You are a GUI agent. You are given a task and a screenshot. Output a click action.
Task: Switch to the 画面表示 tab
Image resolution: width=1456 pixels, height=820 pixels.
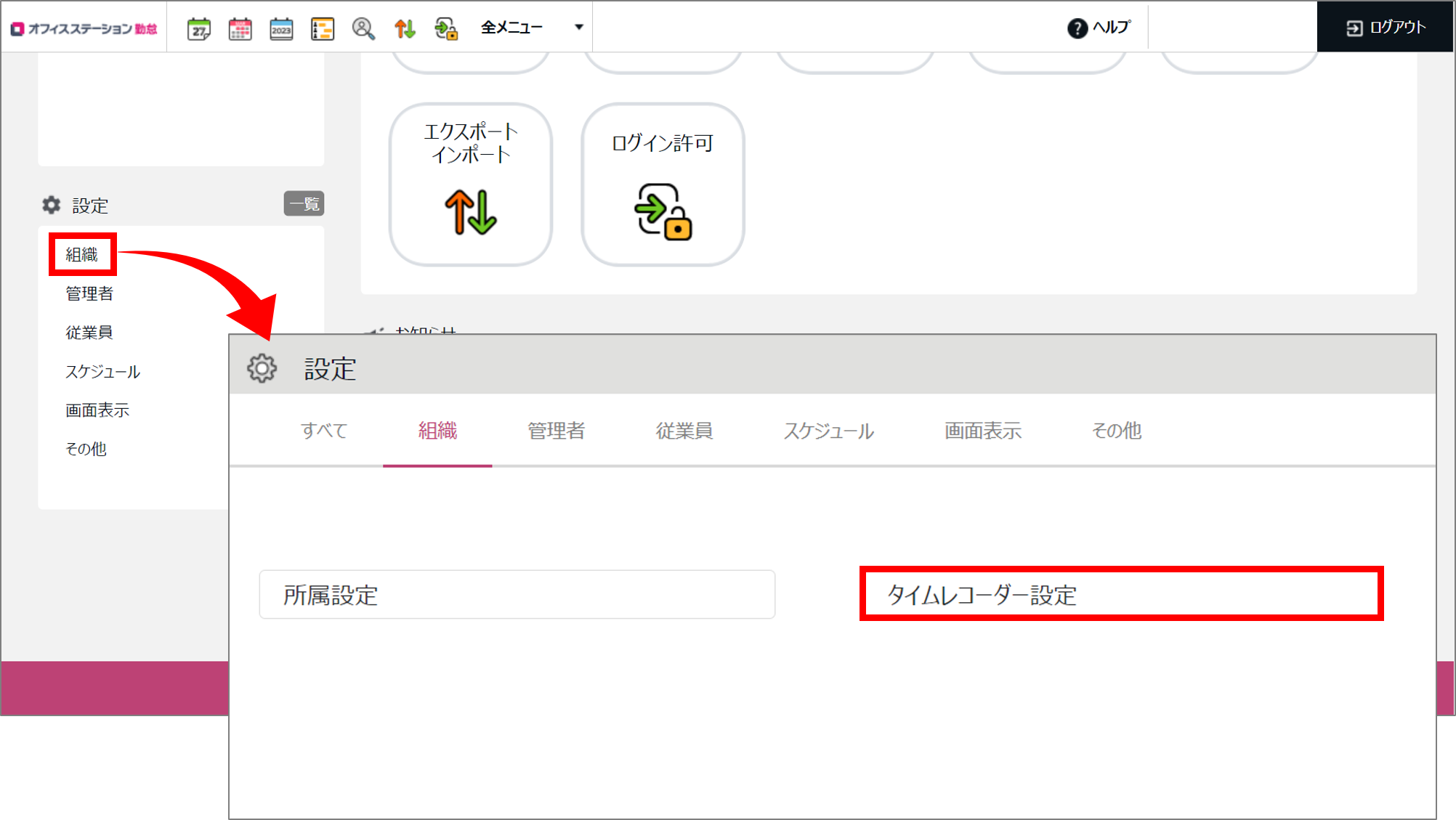pyautogui.click(x=983, y=430)
